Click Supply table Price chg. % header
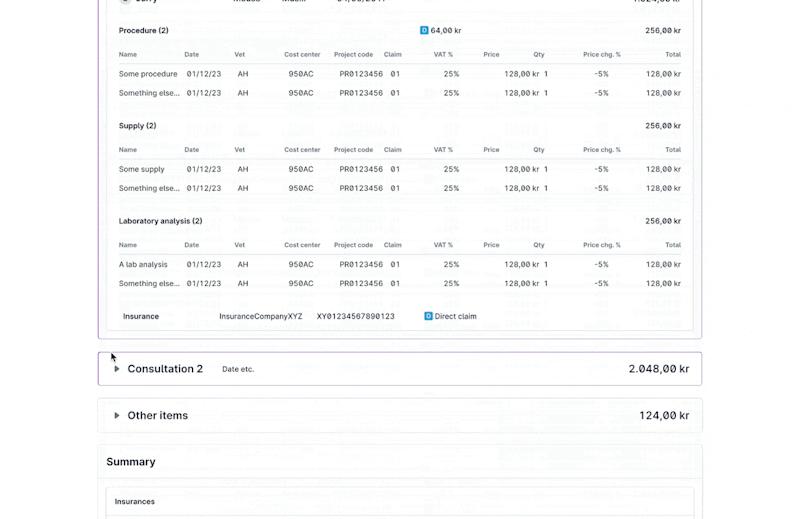Screen dimensions: 800x519 [x=602, y=150]
